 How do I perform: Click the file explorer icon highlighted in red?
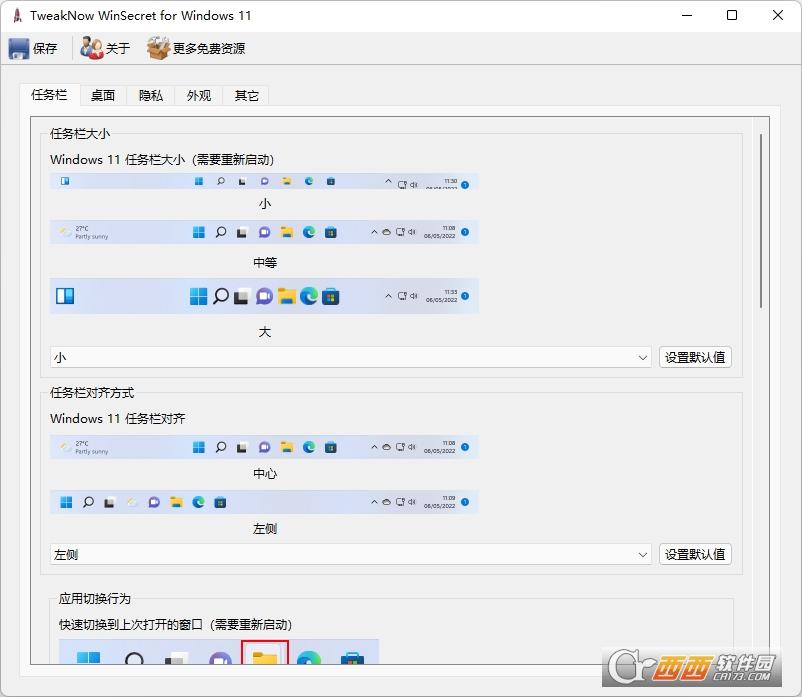pos(264,653)
